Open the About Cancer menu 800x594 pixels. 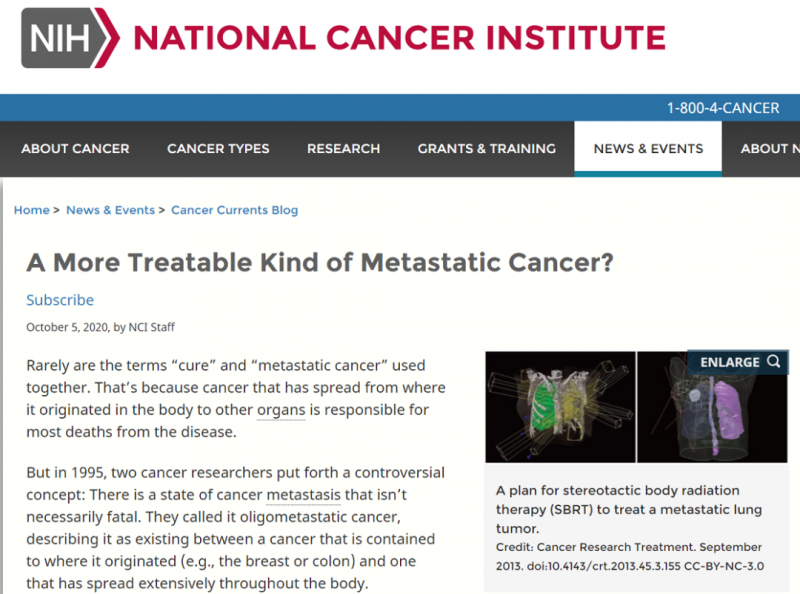pos(75,148)
